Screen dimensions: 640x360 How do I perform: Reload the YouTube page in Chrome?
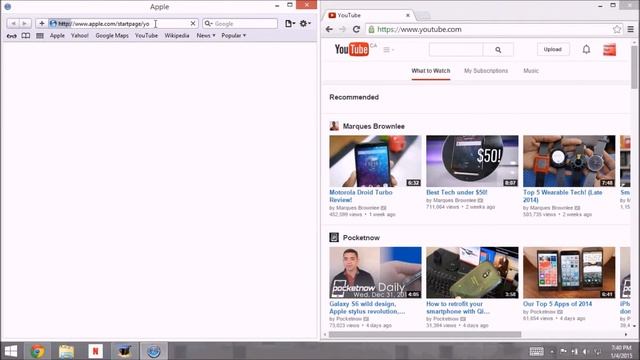coord(356,29)
